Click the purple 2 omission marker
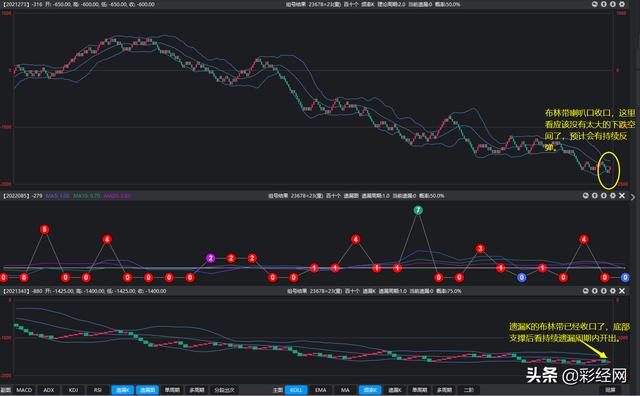 pos(210,258)
